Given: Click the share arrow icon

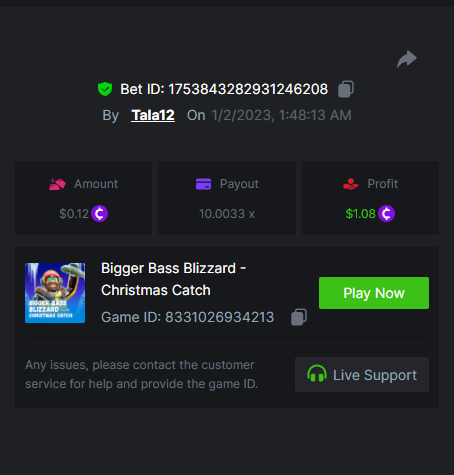Looking at the screenshot, I should (x=407, y=59).
